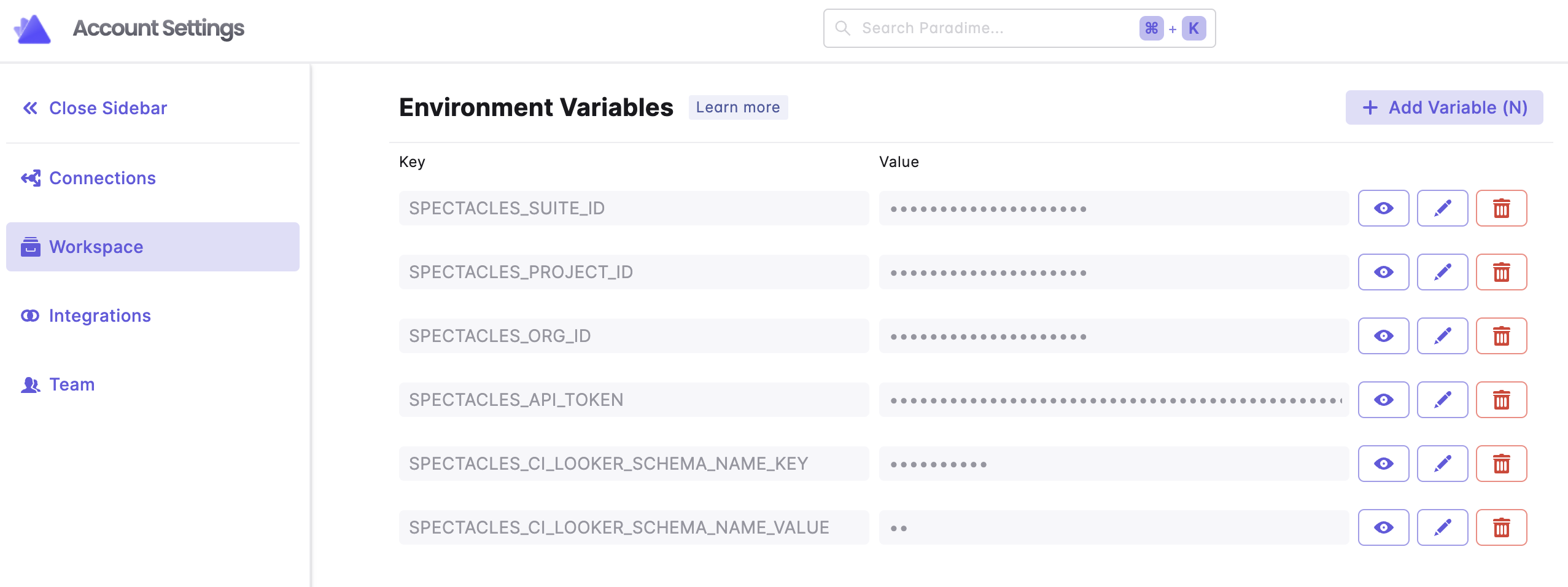This screenshot has height=587, width=1568.
Task: Click the Paradime logo icon
Action: tap(32, 29)
